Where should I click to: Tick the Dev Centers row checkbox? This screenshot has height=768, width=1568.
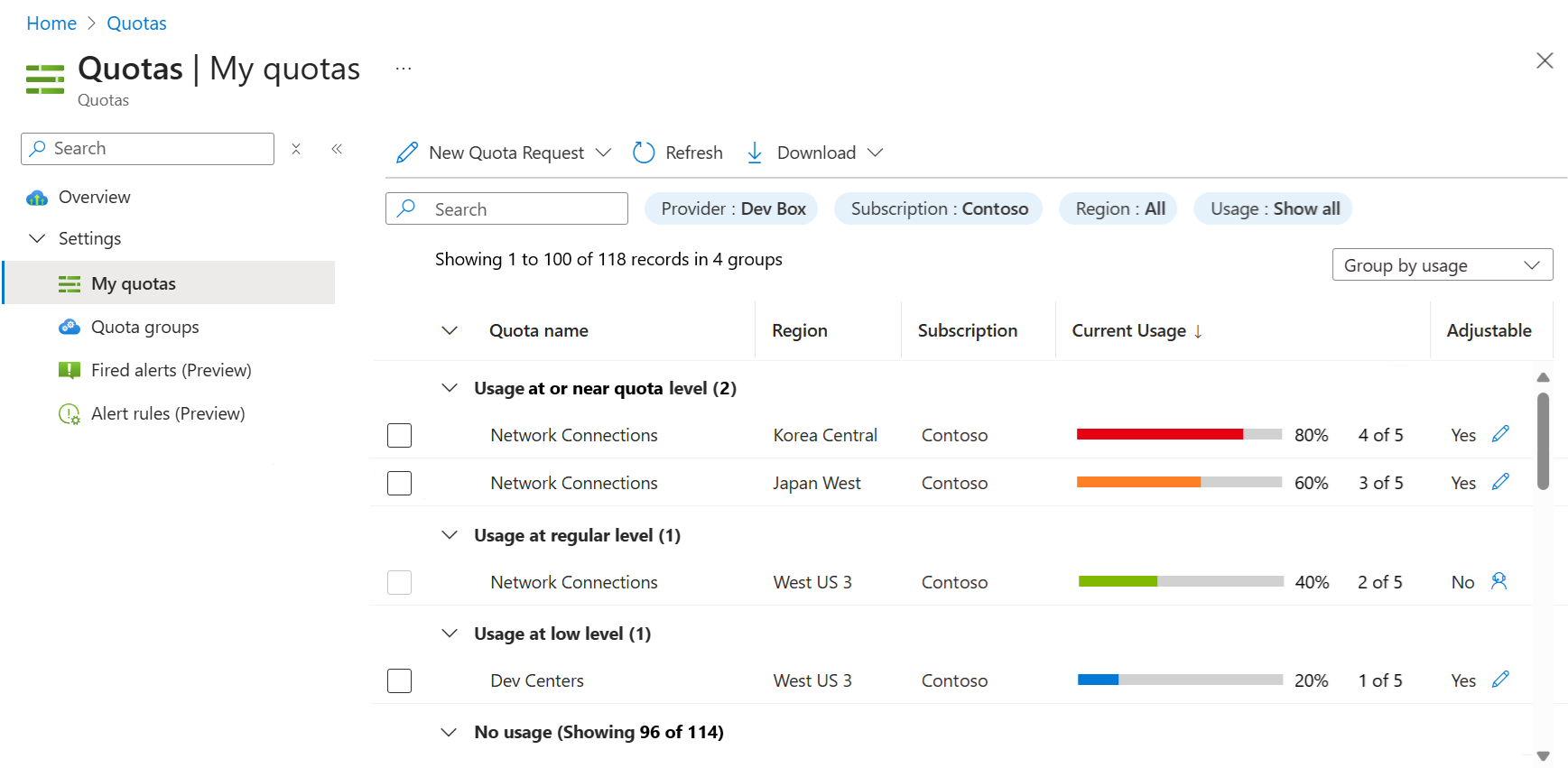coord(399,680)
